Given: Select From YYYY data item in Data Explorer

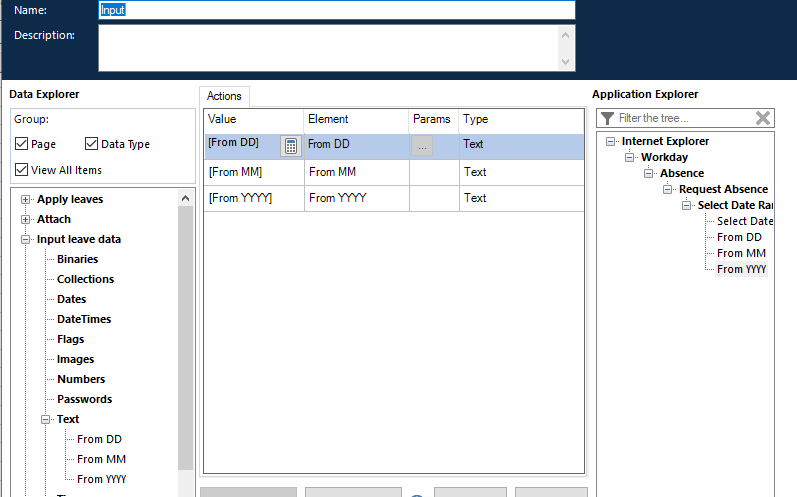Looking at the screenshot, I should [x=101, y=479].
